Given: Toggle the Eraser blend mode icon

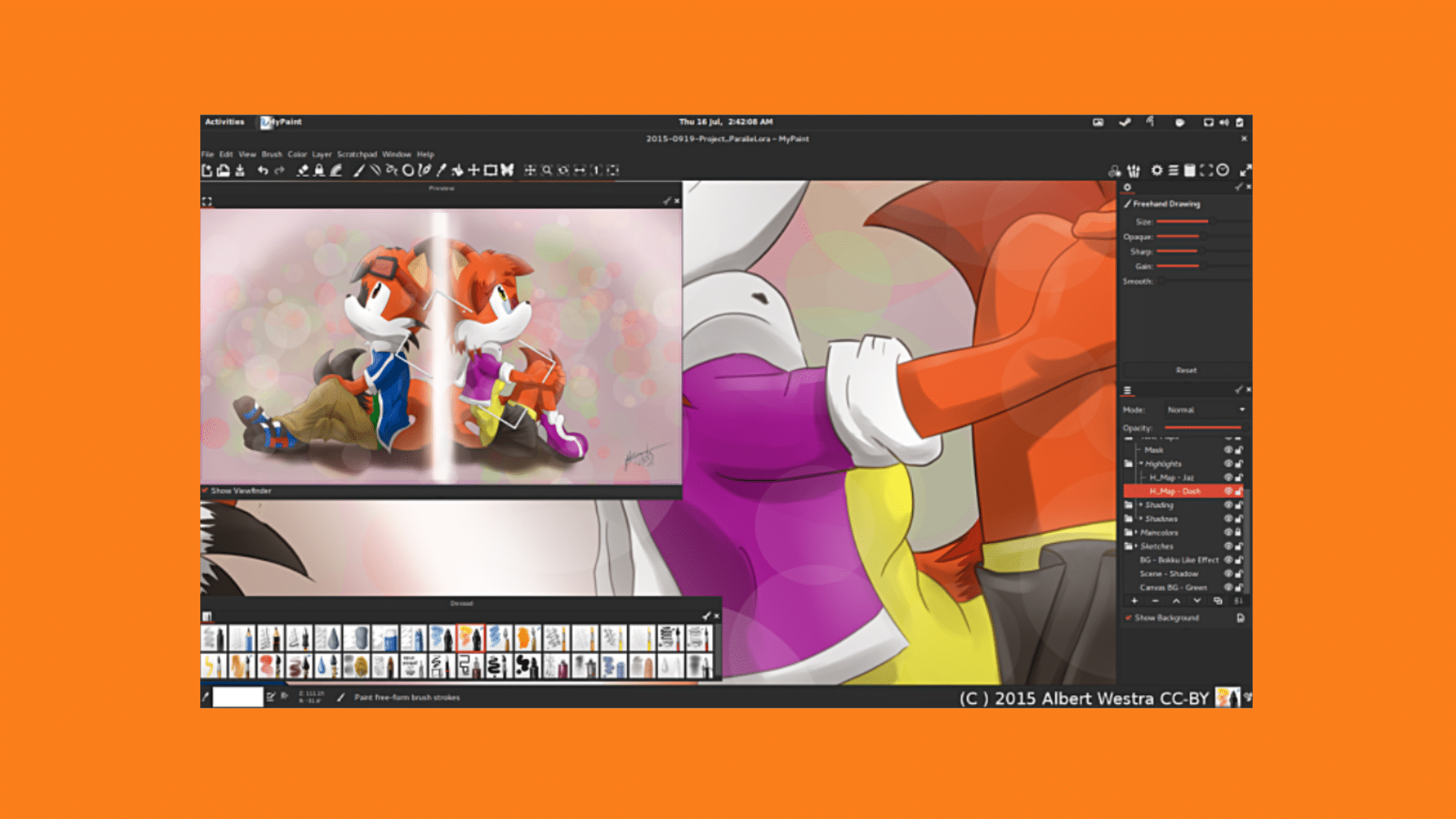Looking at the screenshot, I should point(302,171).
